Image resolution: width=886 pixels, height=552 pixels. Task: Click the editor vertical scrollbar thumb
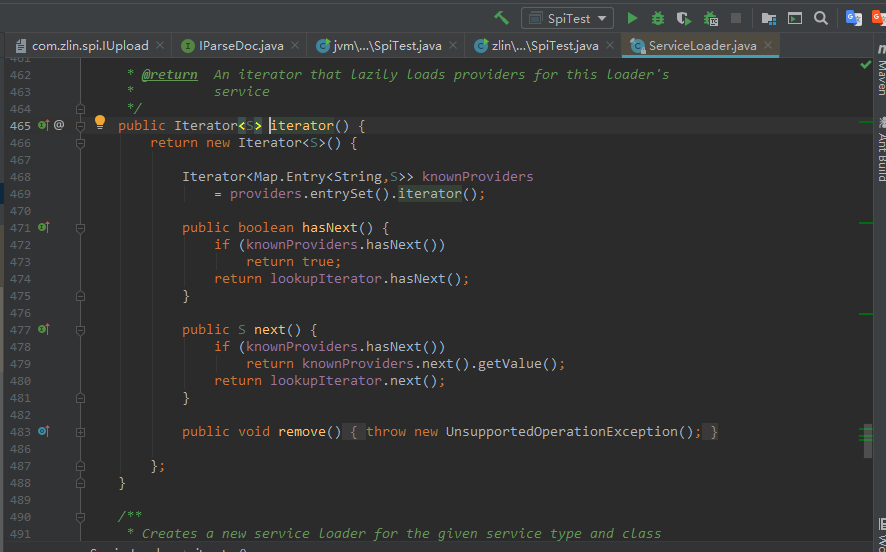[x=868, y=441]
